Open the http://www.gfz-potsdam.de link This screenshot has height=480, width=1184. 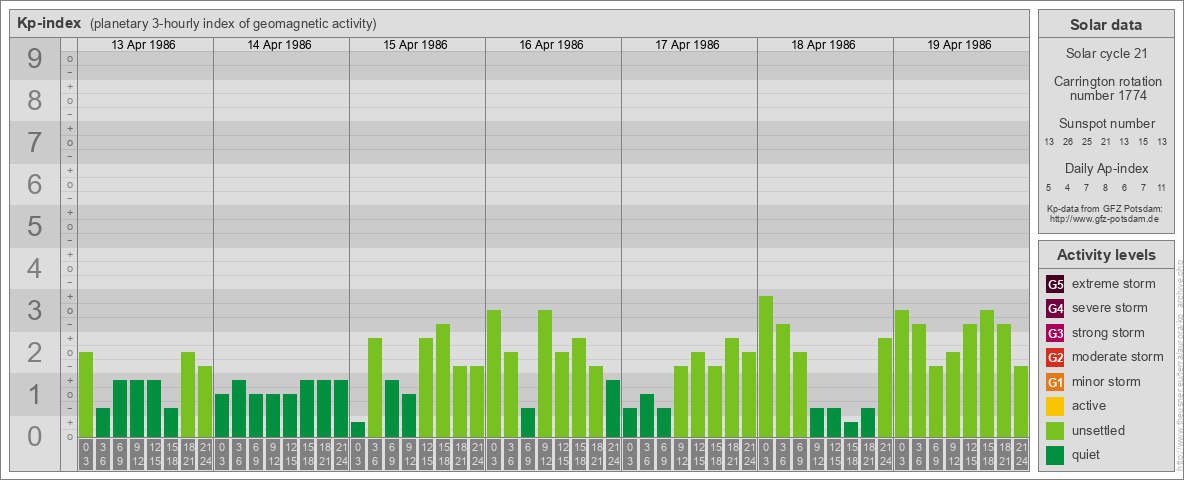[1104, 219]
